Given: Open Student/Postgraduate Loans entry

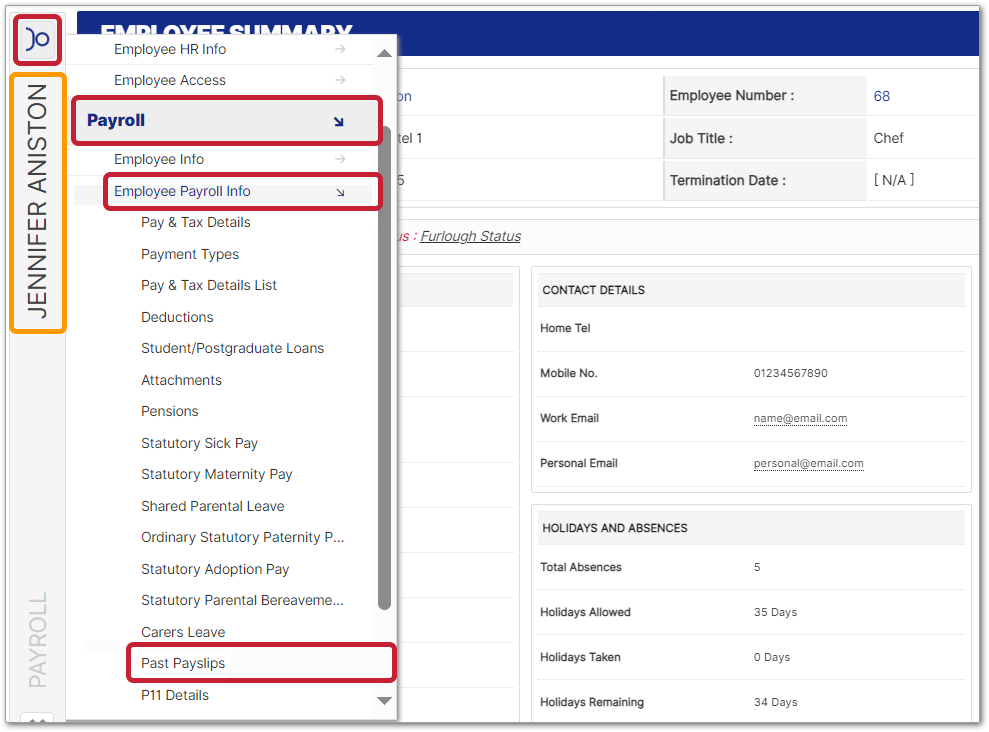Looking at the screenshot, I should coord(232,348).
